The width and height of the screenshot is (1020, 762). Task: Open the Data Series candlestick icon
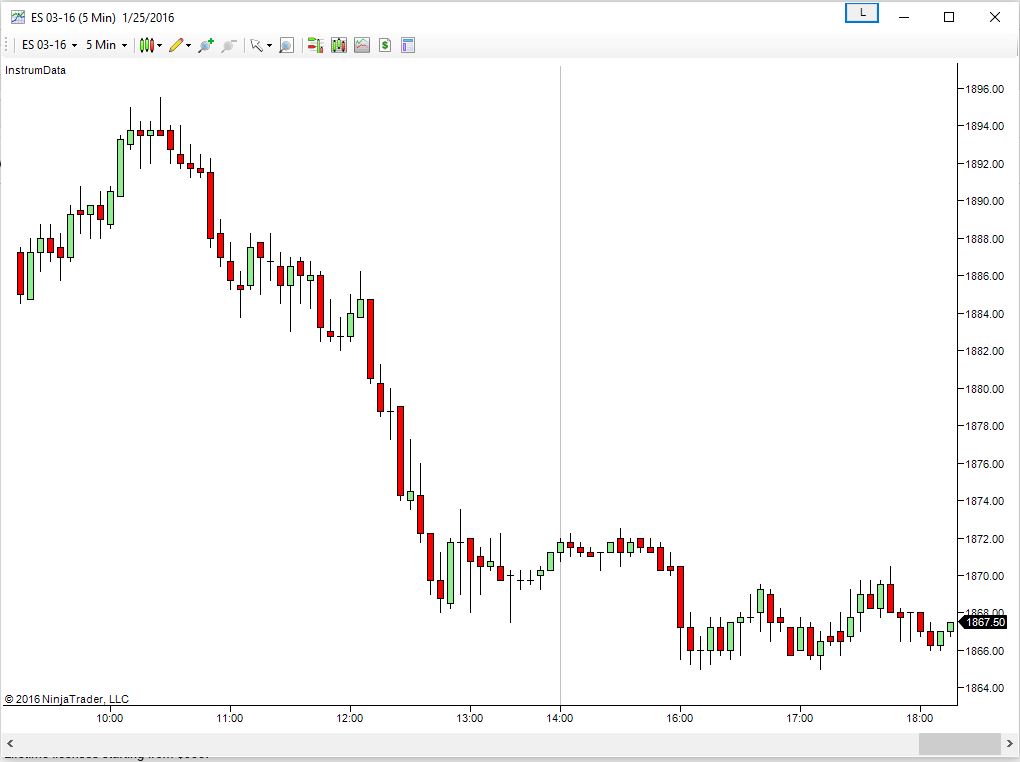click(x=339, y=45)
